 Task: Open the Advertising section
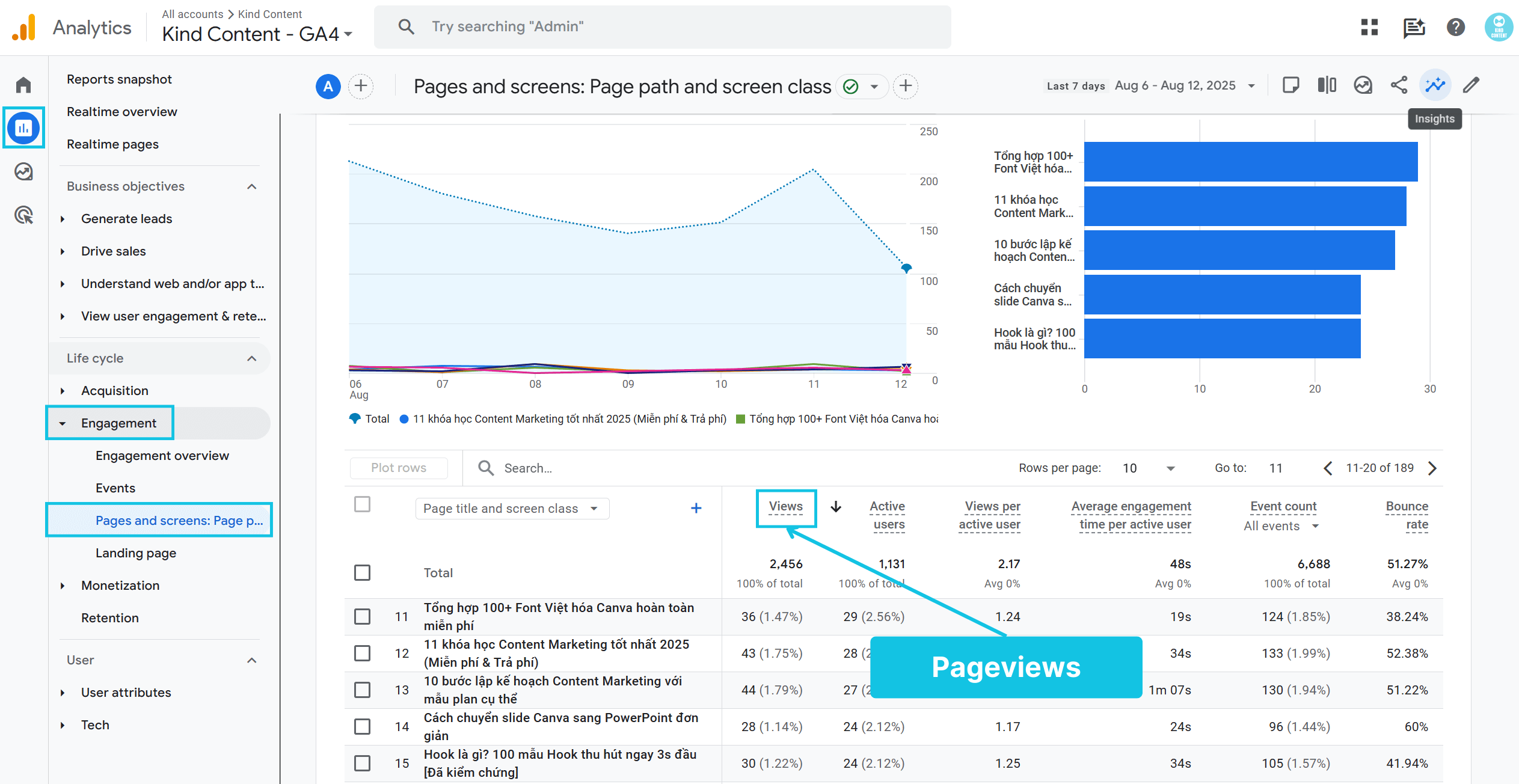pos(23,215)
